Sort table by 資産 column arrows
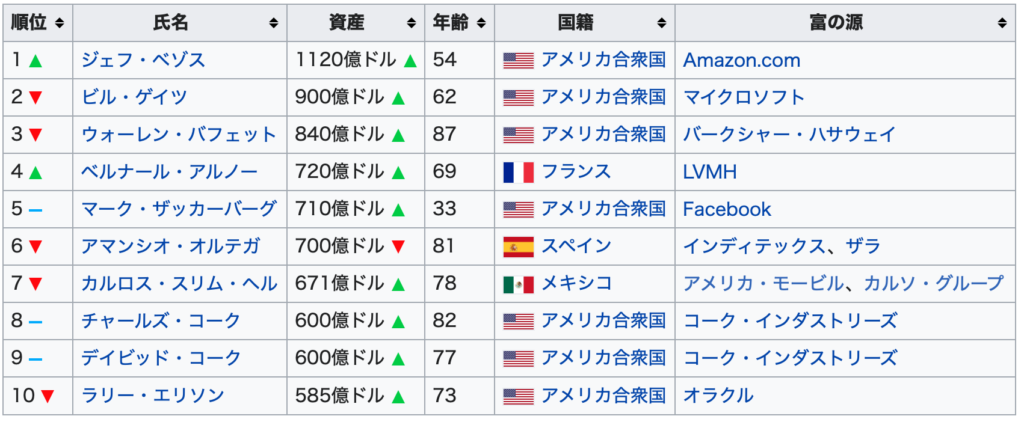This screenshot has height=422, width=1024. pos(411,24)
